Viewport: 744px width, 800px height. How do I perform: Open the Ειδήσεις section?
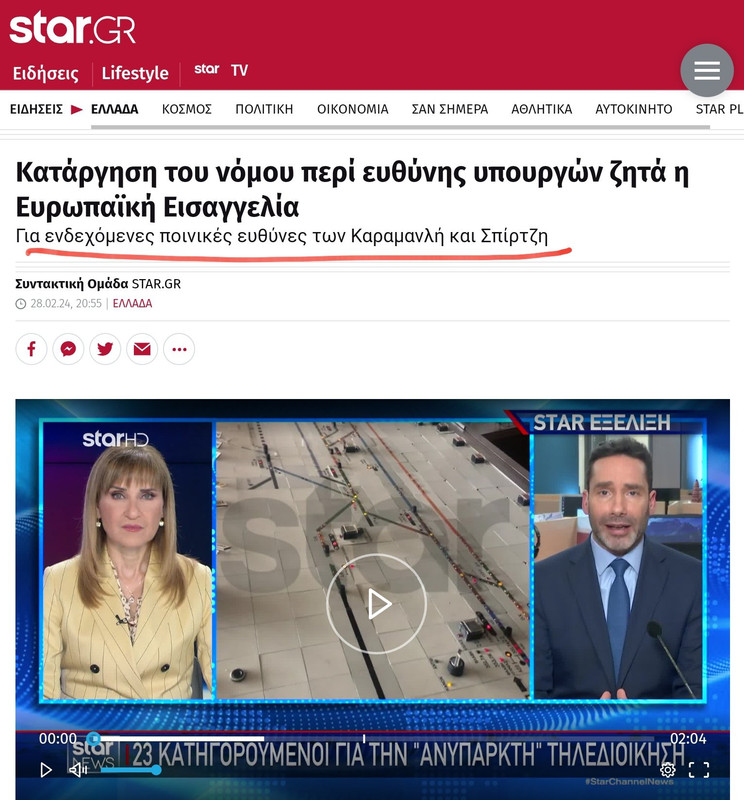coord(46,73)
